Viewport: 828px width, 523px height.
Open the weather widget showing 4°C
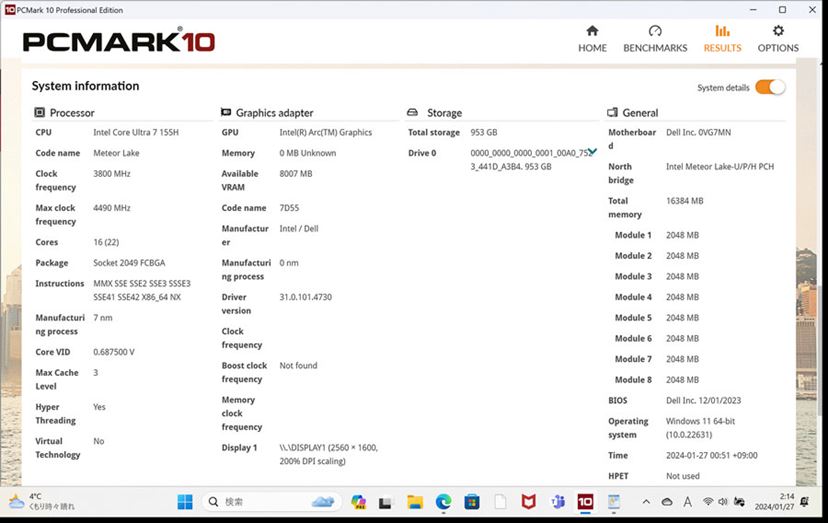(42, 501)
